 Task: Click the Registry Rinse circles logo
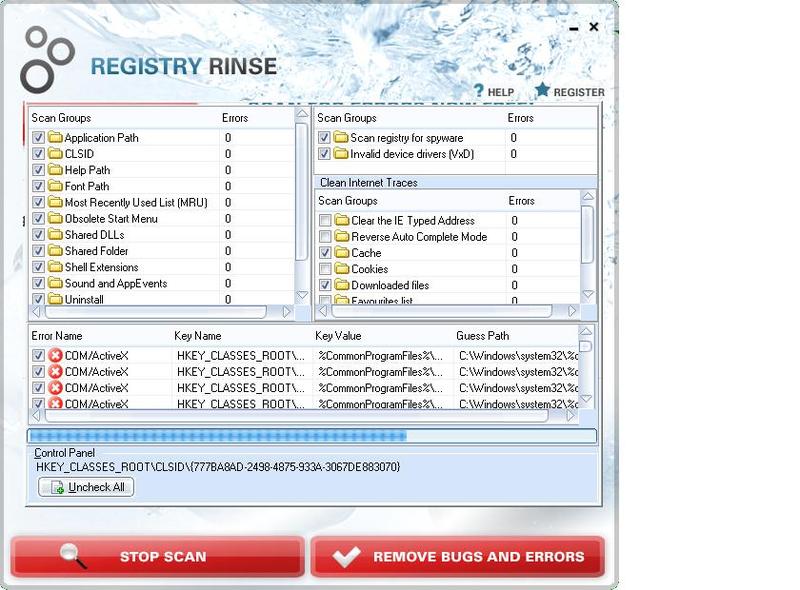coord(47,60)
